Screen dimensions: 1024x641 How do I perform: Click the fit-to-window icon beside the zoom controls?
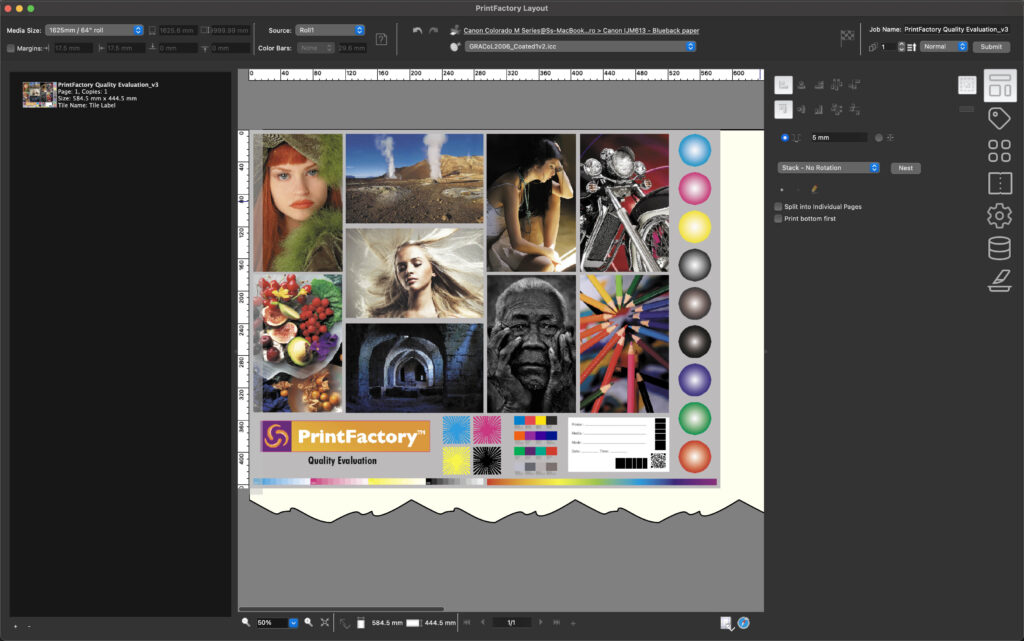(x=325, y=623)
